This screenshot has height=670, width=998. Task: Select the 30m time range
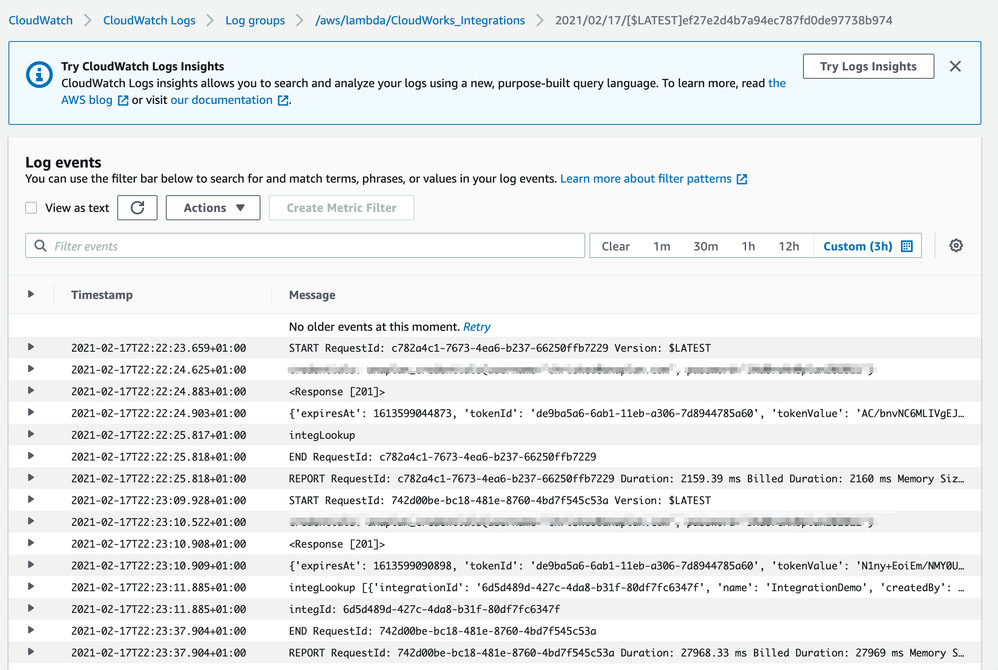pos(705,246)
